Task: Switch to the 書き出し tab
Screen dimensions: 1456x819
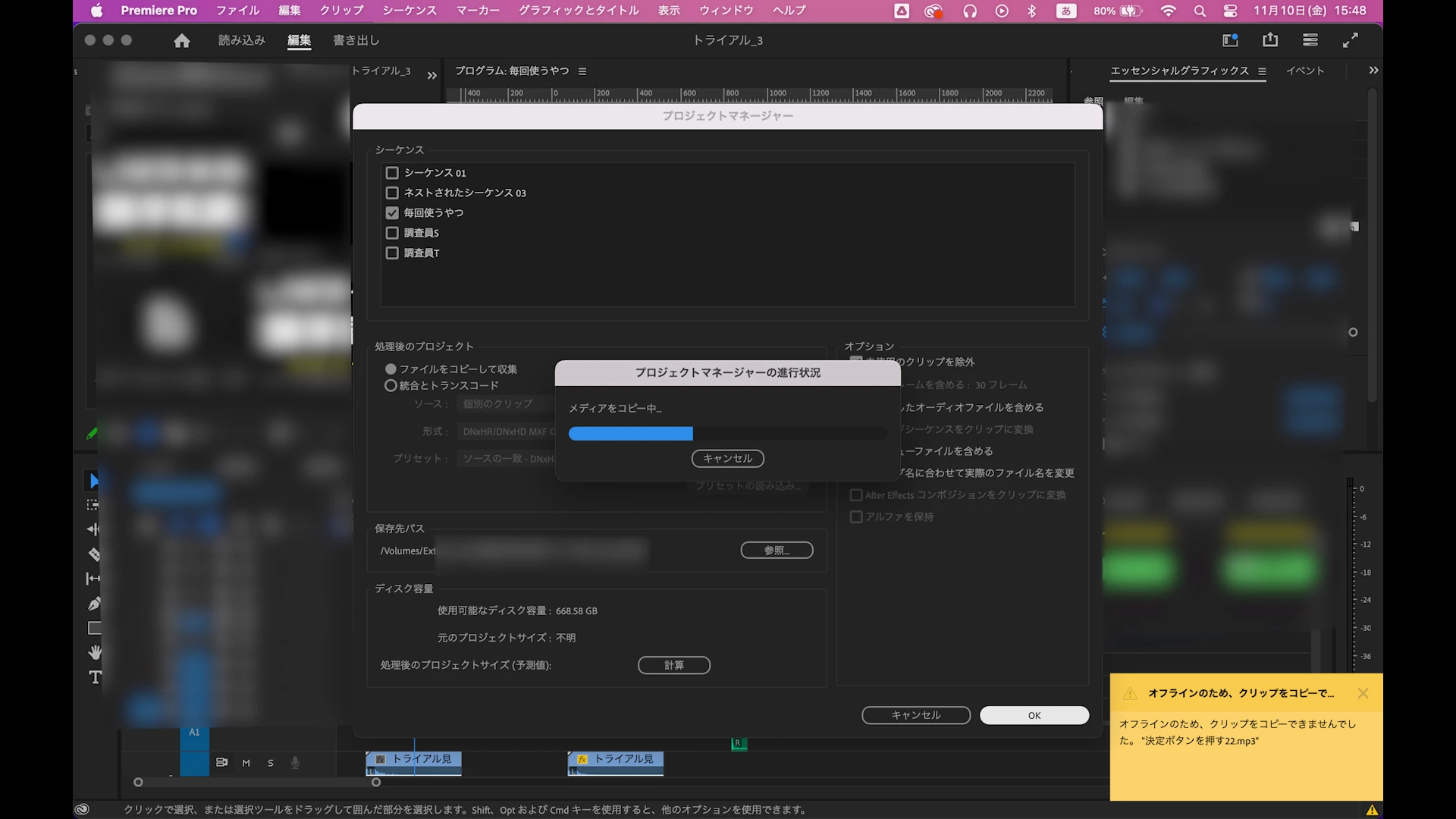Action: (356, 40)
